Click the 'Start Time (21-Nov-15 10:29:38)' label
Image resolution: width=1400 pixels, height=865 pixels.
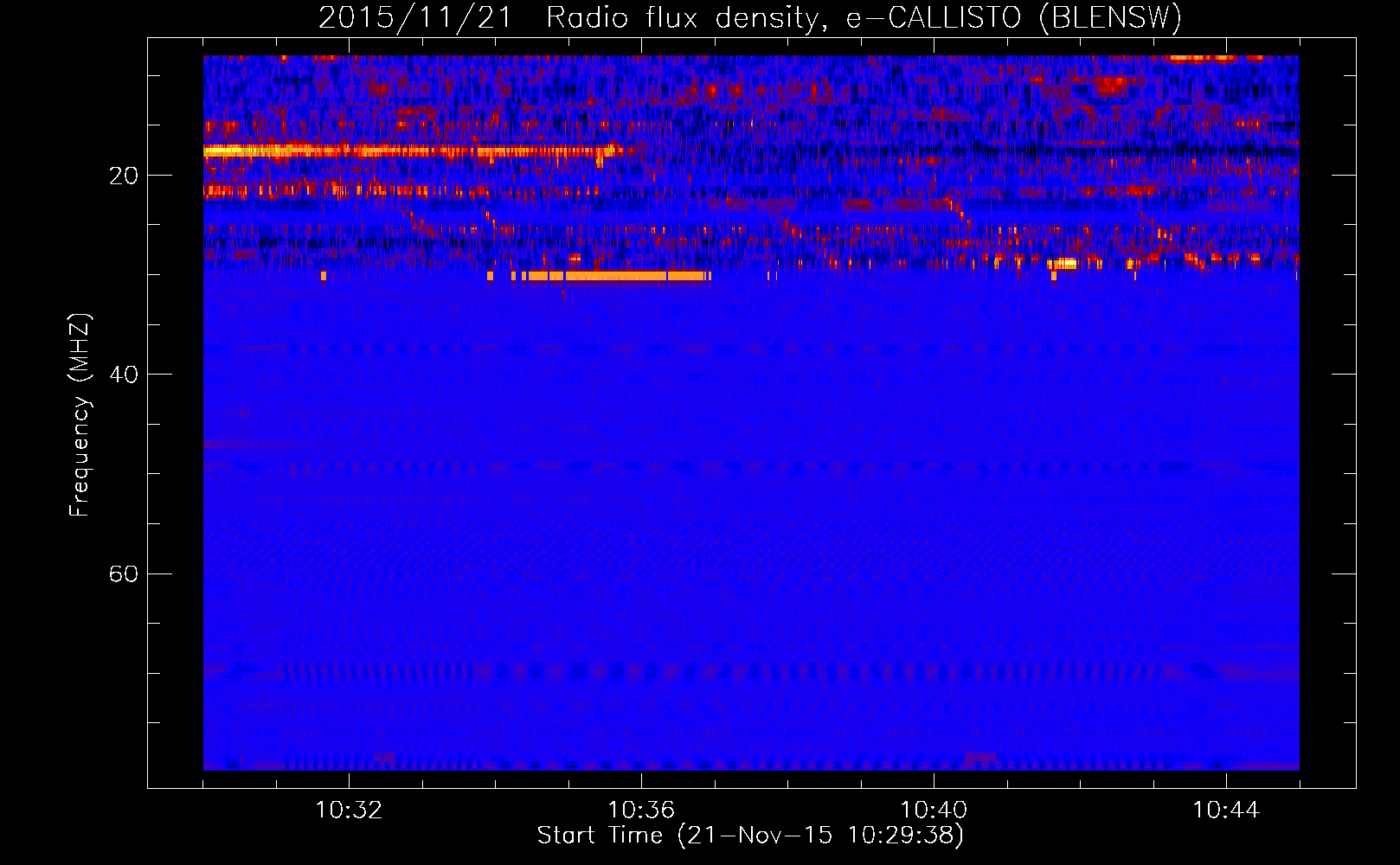click(x=750, y=836)
